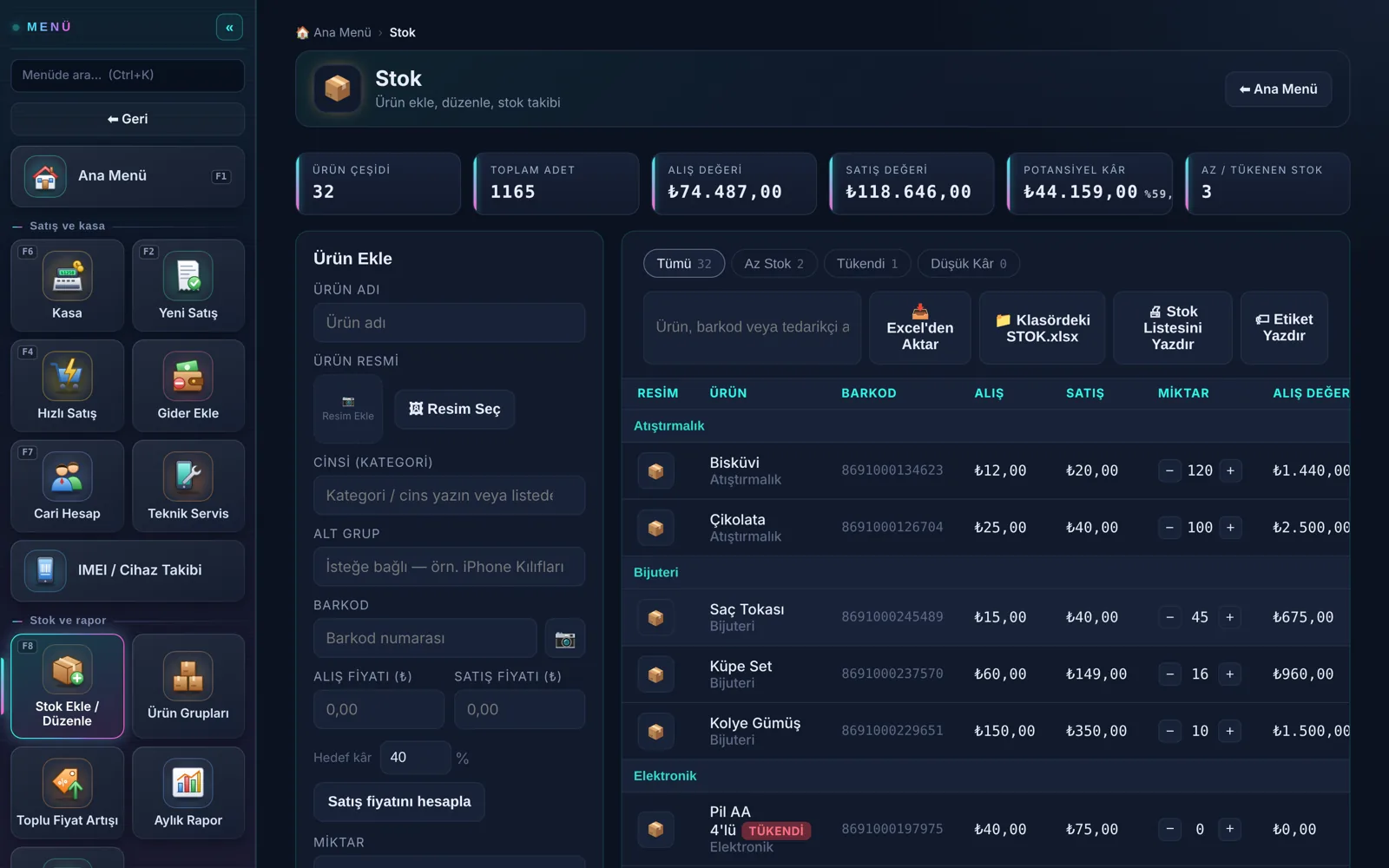Click Satış fiyatını hesapla button
Screen dimensions: 1389x868
399,802
